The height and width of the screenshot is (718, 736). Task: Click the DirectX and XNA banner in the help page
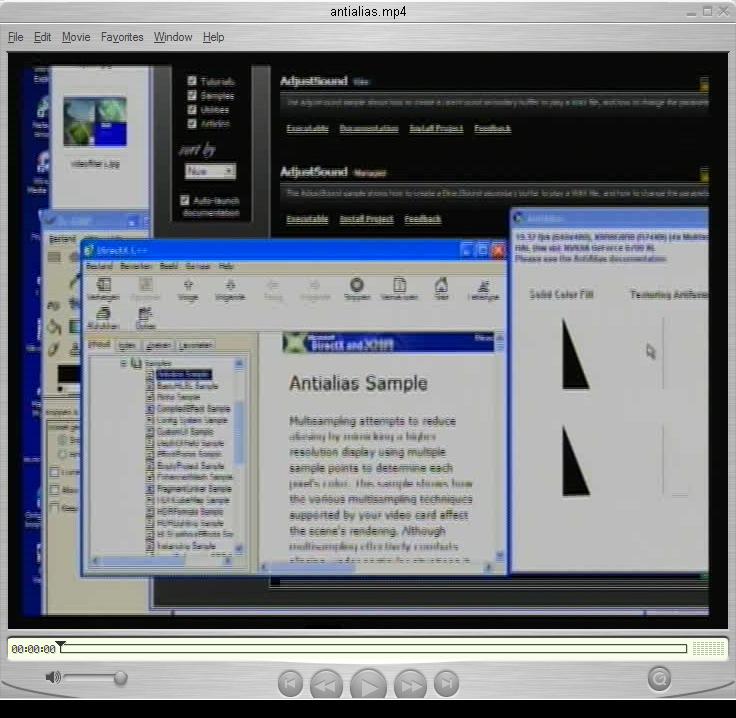(x=388, y=342)
